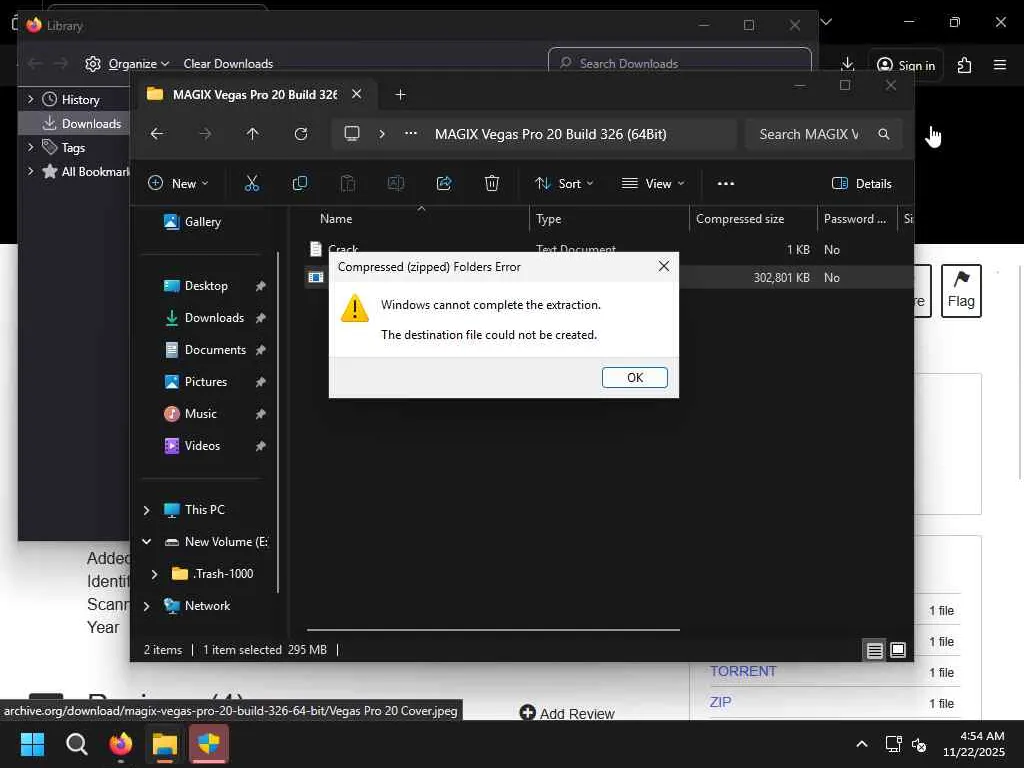Open the Sort dropdown menu
Image resolution: width=1024 pixels, height=768 pixels.
click(564, 184)
